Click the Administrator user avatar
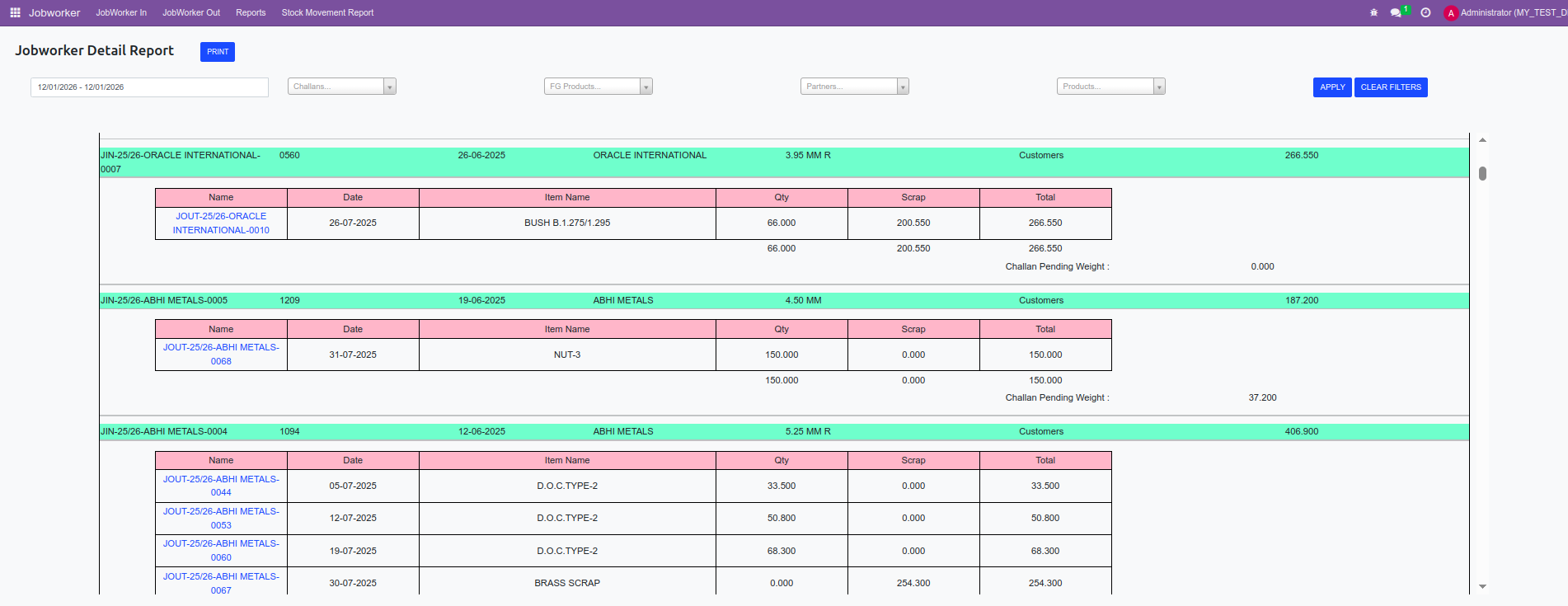This screenshot has height=606, width=1568. [1451, 13]
